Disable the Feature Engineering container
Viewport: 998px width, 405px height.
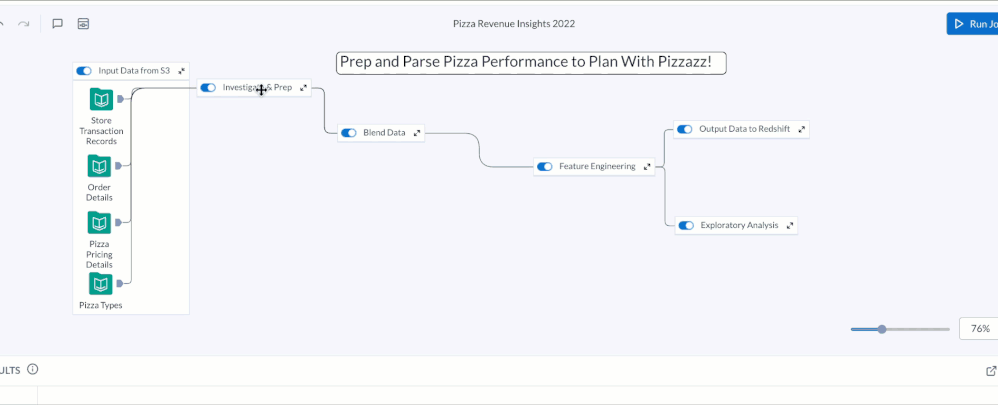tap(545, 167)
